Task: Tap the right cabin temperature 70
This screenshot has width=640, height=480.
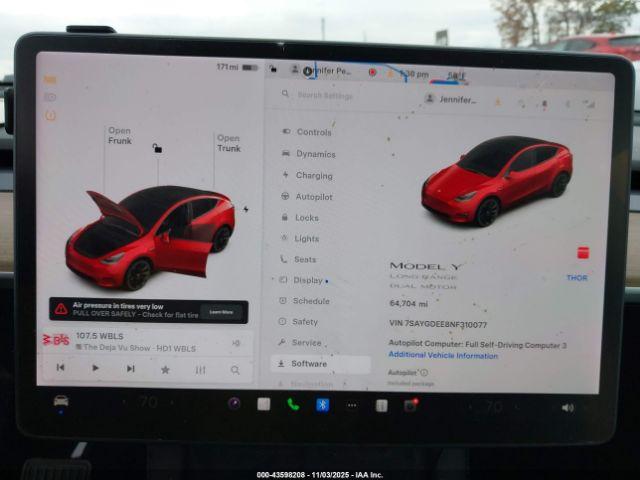Action: [493, 407]
